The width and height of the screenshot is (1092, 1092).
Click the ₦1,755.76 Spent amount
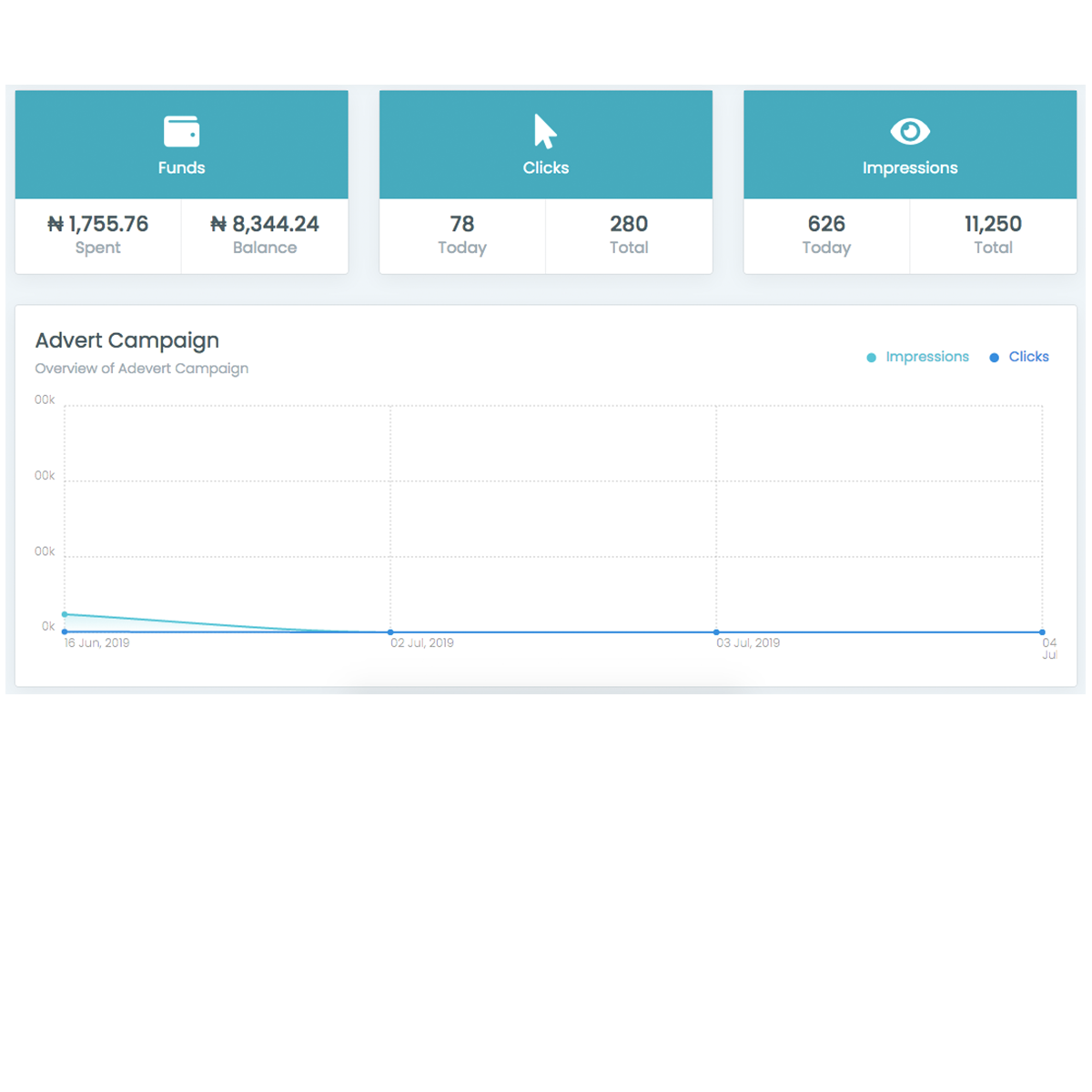tap(98, 224)
